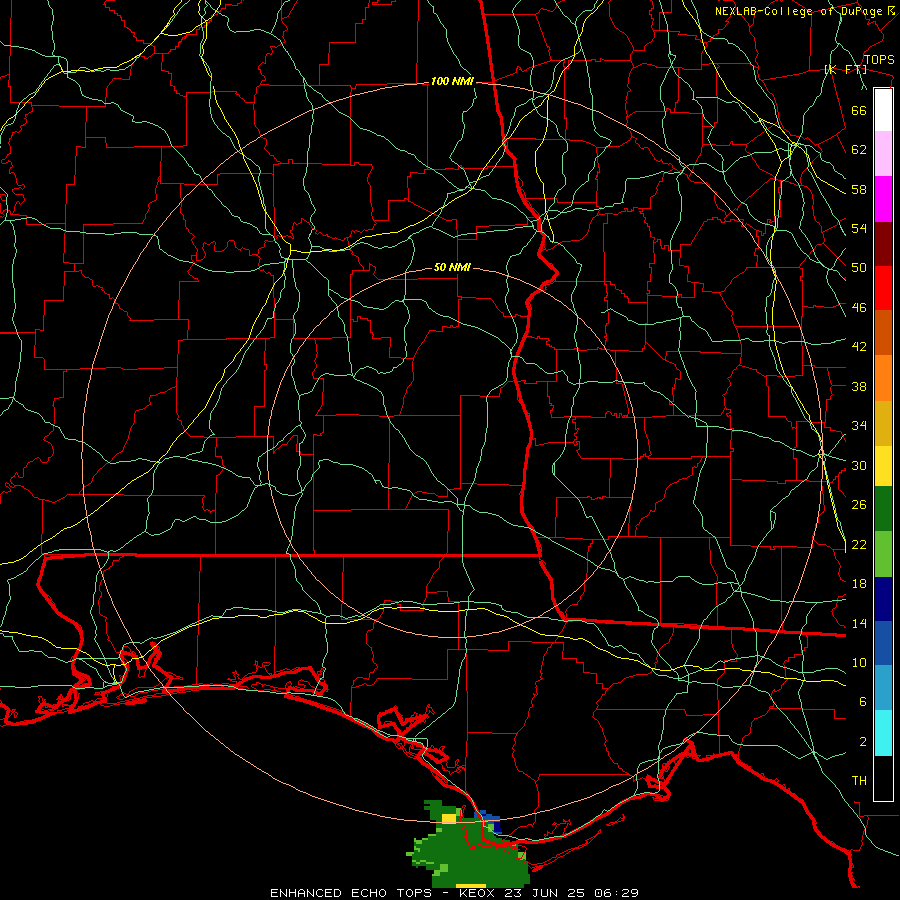Click the legend value "26"
The height and width of the screenshot is (900, 900).
coord(859,505)
